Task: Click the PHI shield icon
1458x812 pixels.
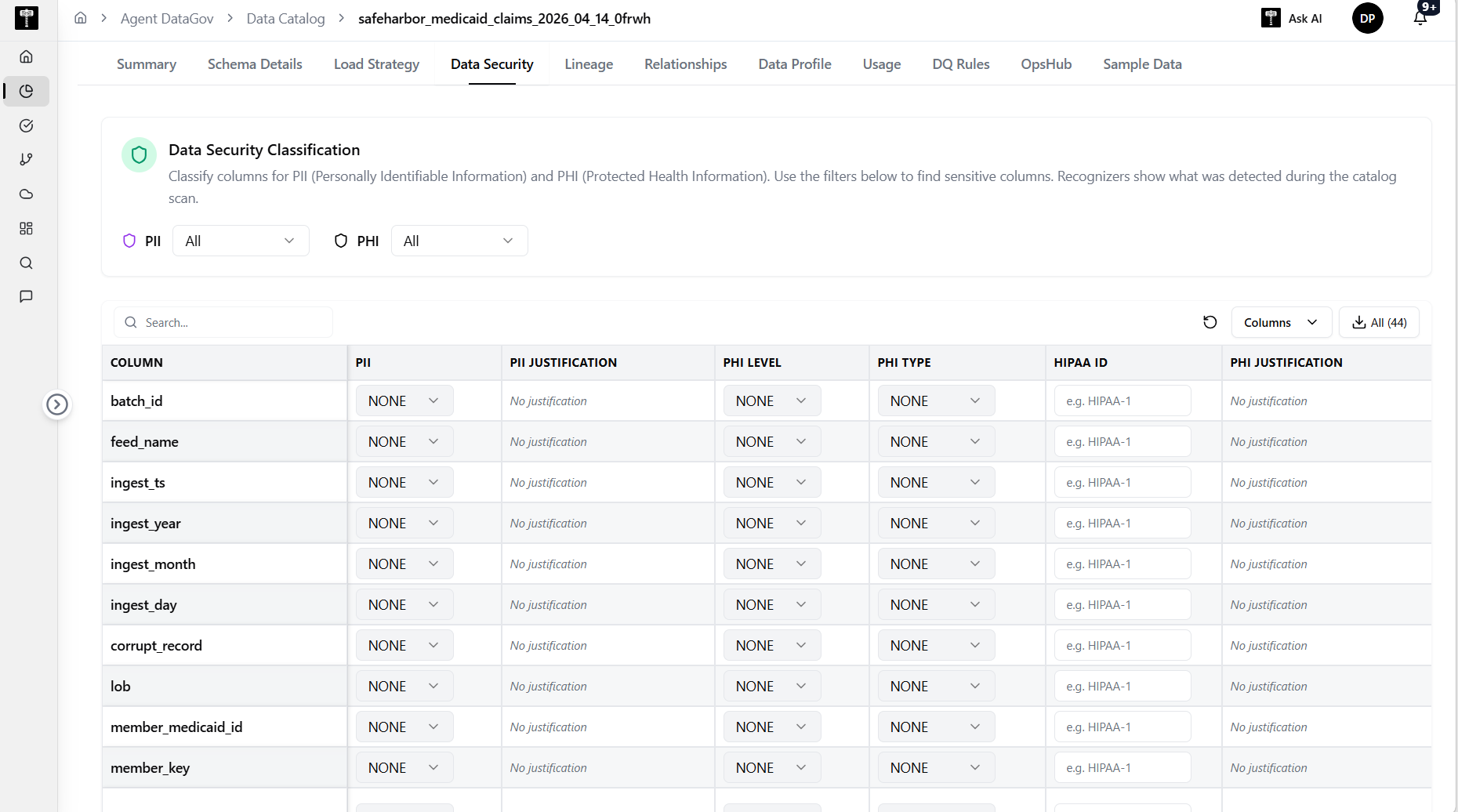Action: point(340,241)
